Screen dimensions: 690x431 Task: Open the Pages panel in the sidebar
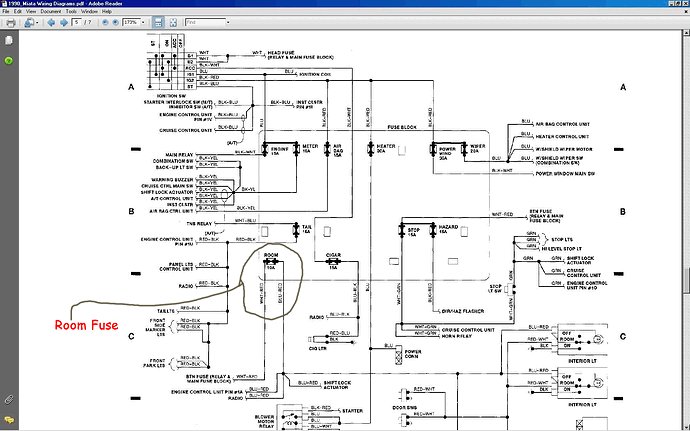[x=9, y=41]
